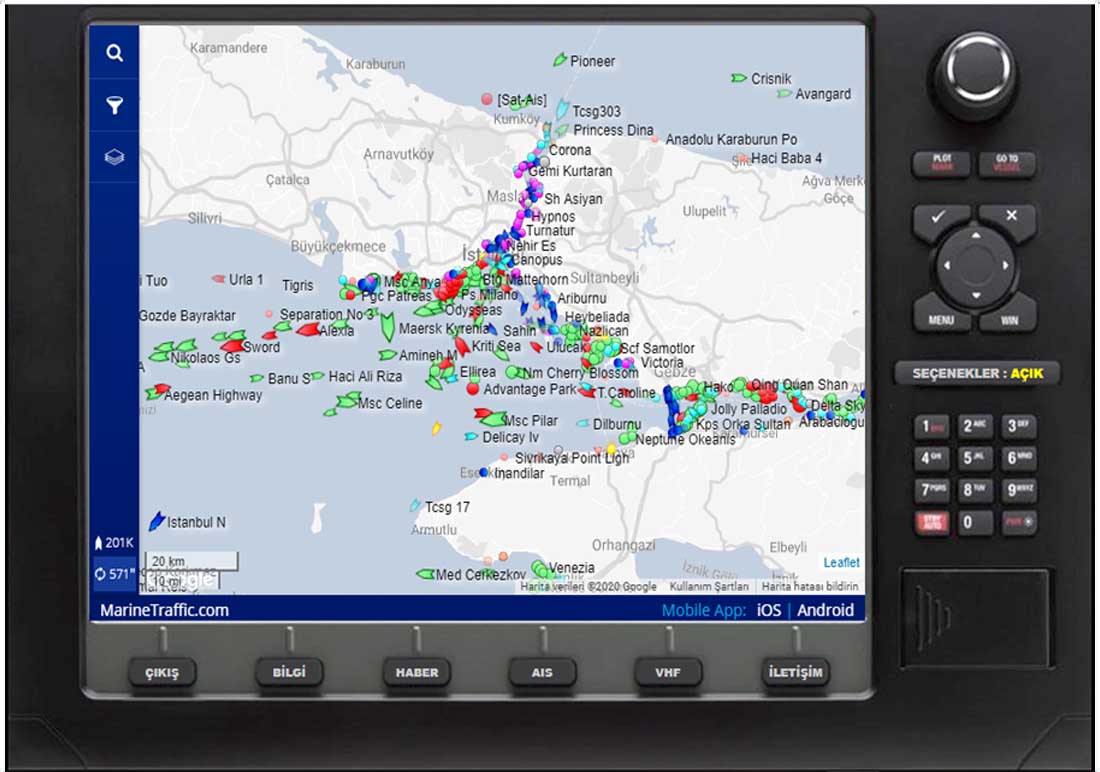Open the Leaflet attribution link
This screenshot has width=1100, height=772.
tap(841, 562)
